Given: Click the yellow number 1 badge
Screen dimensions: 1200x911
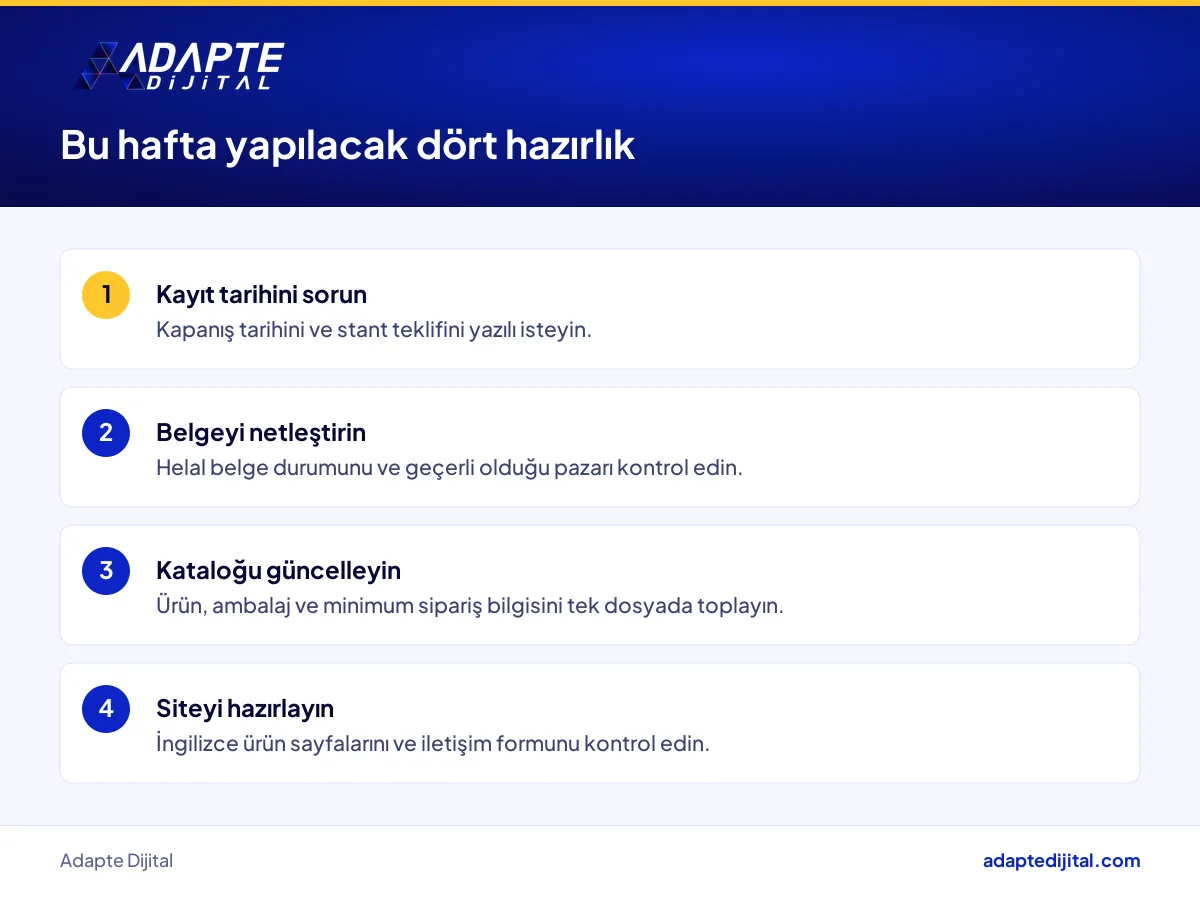Looking at the screenshot, I should [106, 295].
